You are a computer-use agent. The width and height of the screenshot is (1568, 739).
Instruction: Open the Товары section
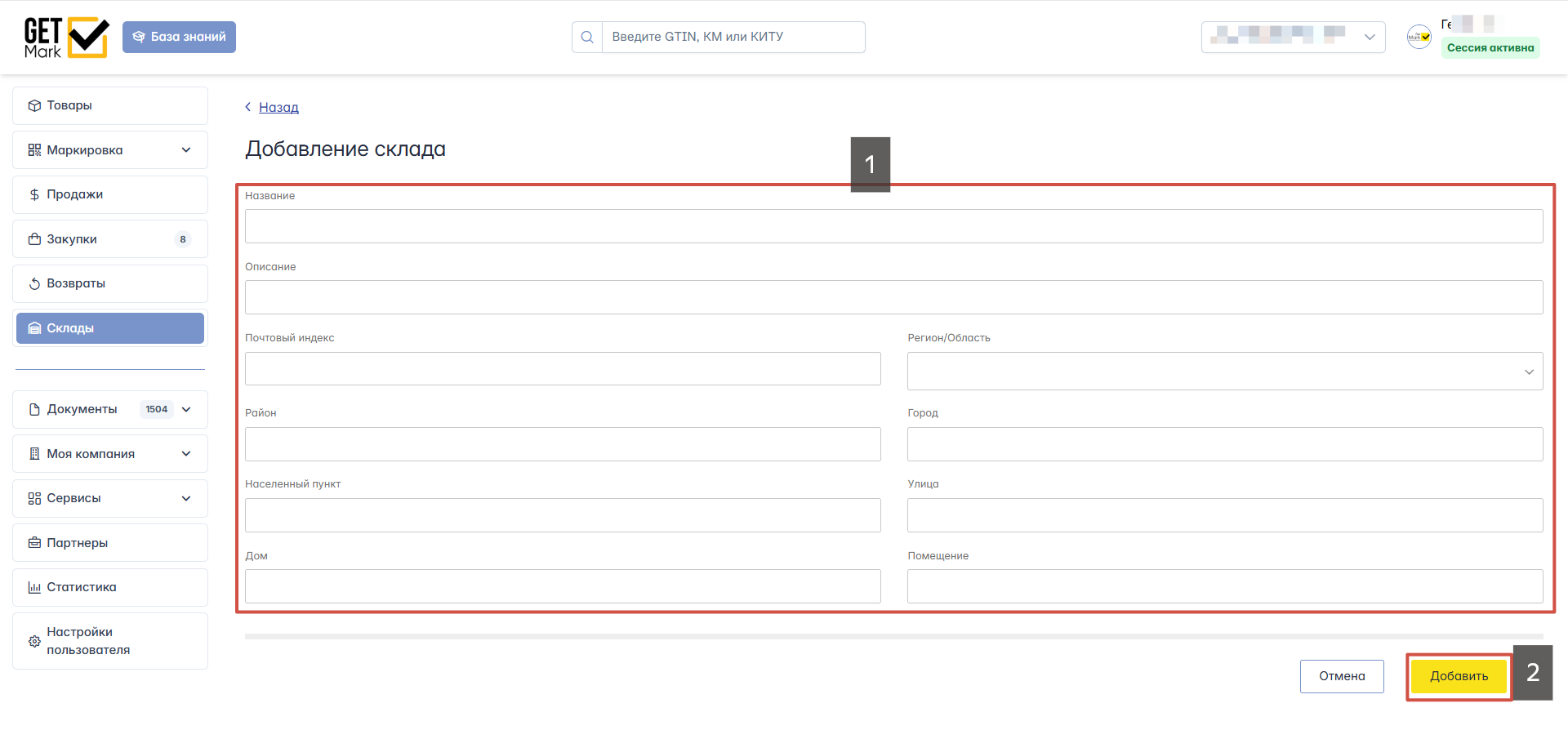tap(110, 105)
